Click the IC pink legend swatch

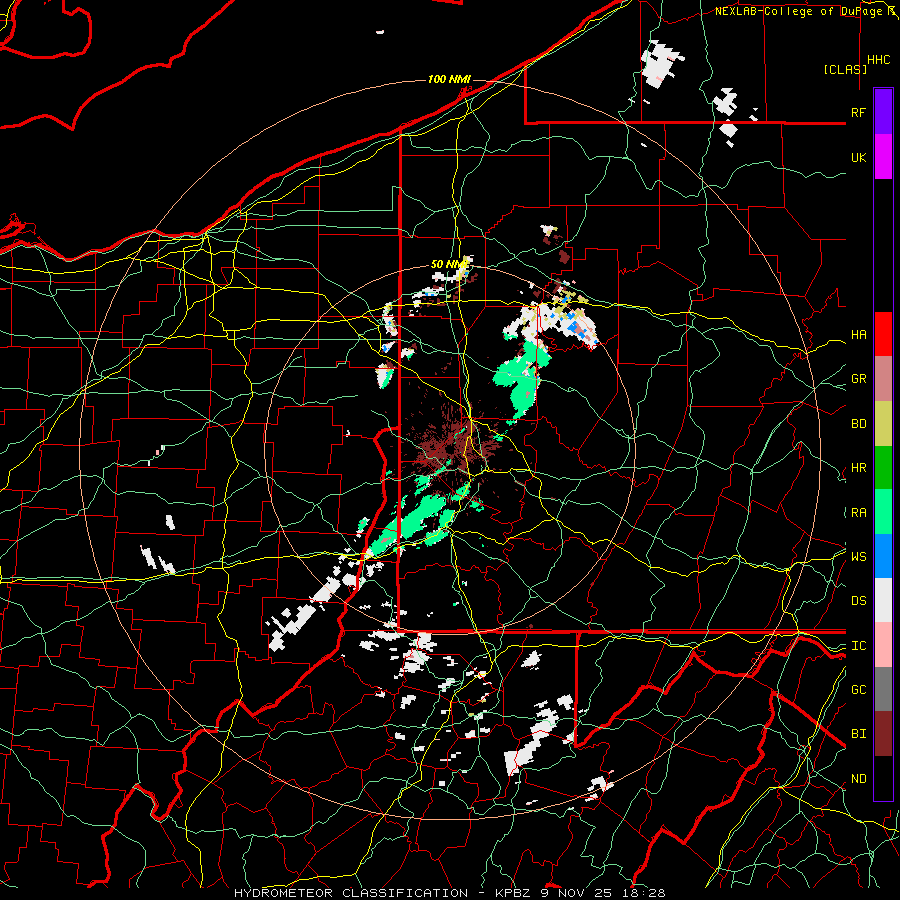[x=883, y=645]
